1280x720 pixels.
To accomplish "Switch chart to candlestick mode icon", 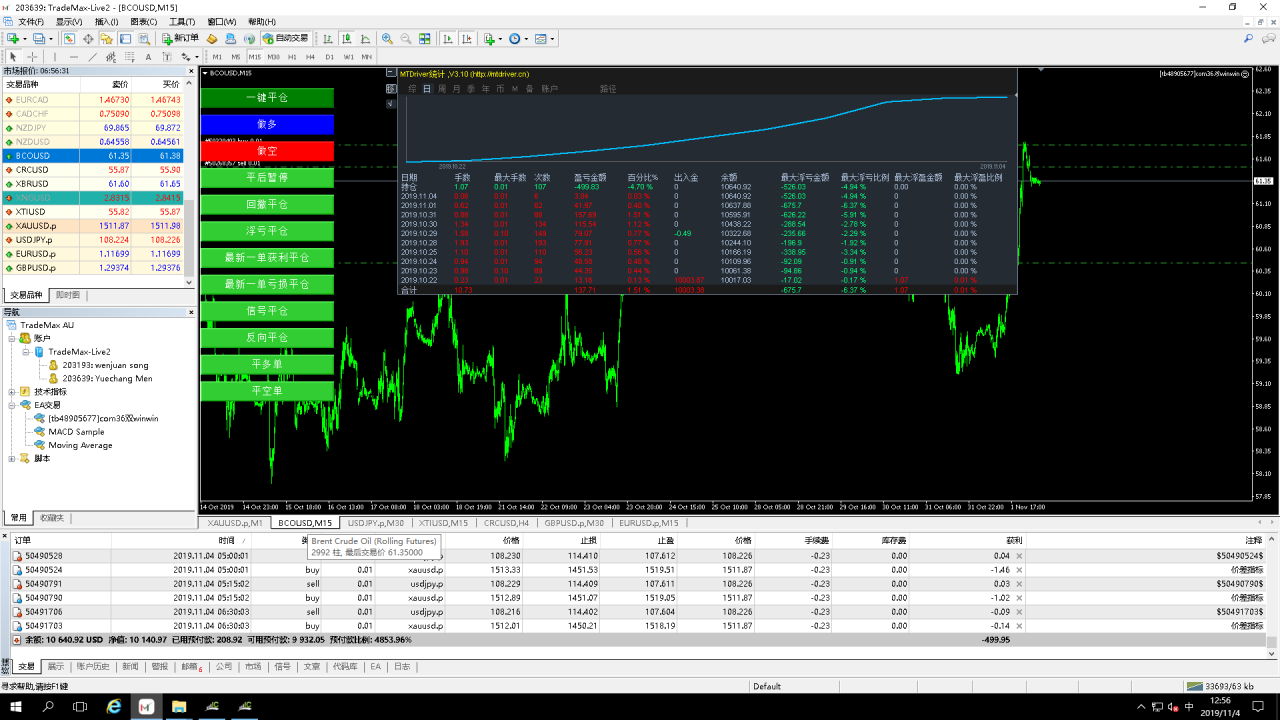I will pos(346,39).
